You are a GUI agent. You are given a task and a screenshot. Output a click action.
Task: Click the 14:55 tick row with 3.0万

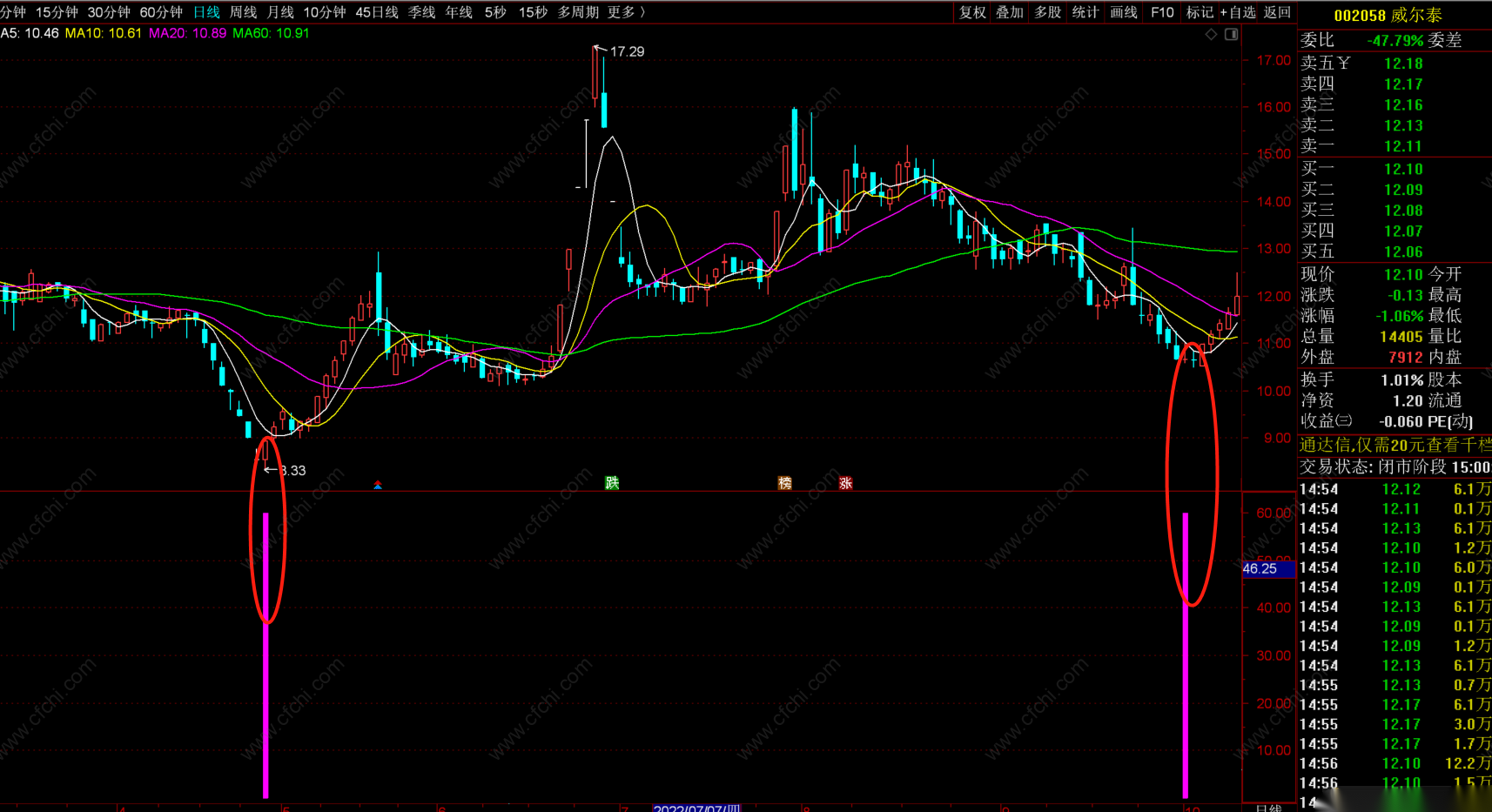click(x=1395, y=724)
